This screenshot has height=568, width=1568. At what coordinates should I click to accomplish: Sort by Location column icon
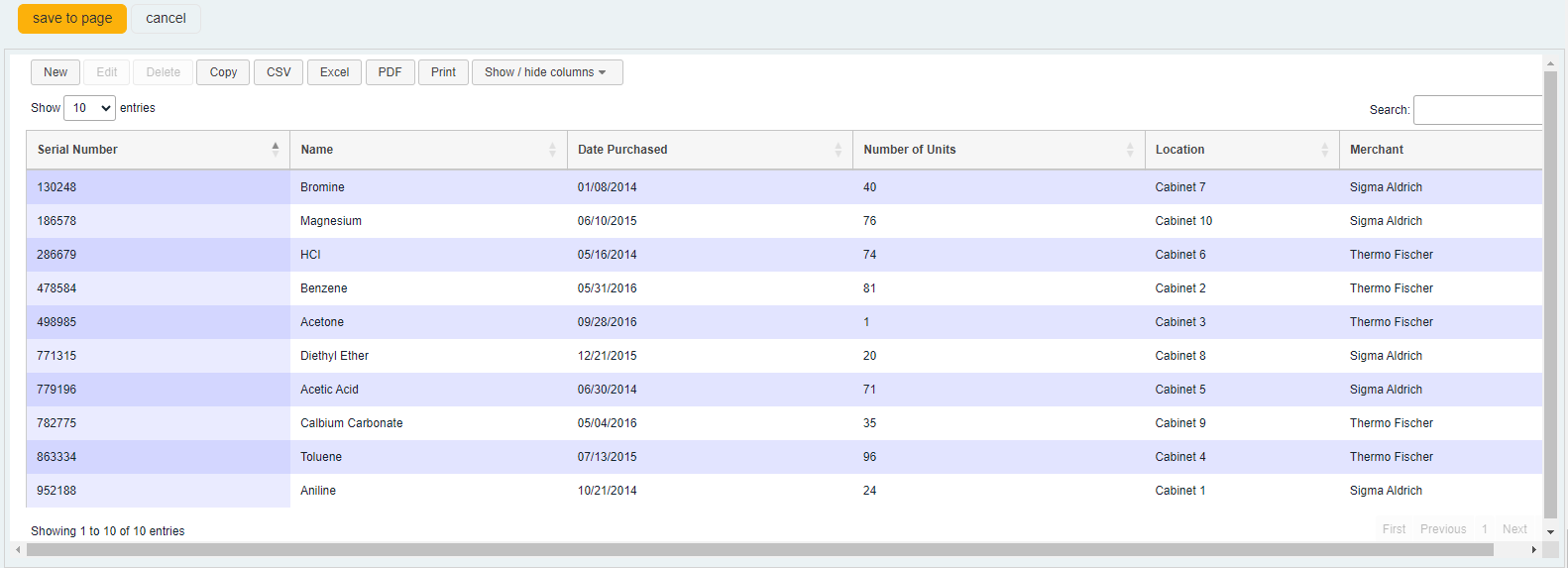point(1324,150)
